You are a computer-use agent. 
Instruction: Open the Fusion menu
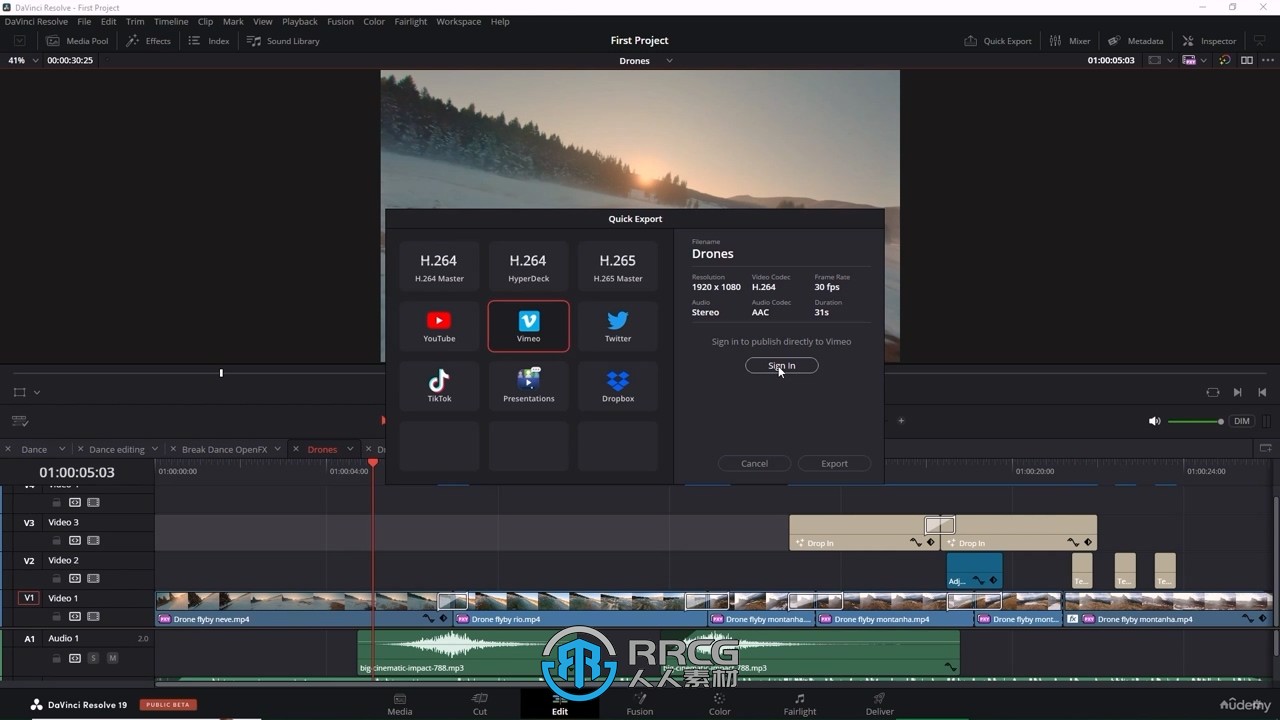340,21
